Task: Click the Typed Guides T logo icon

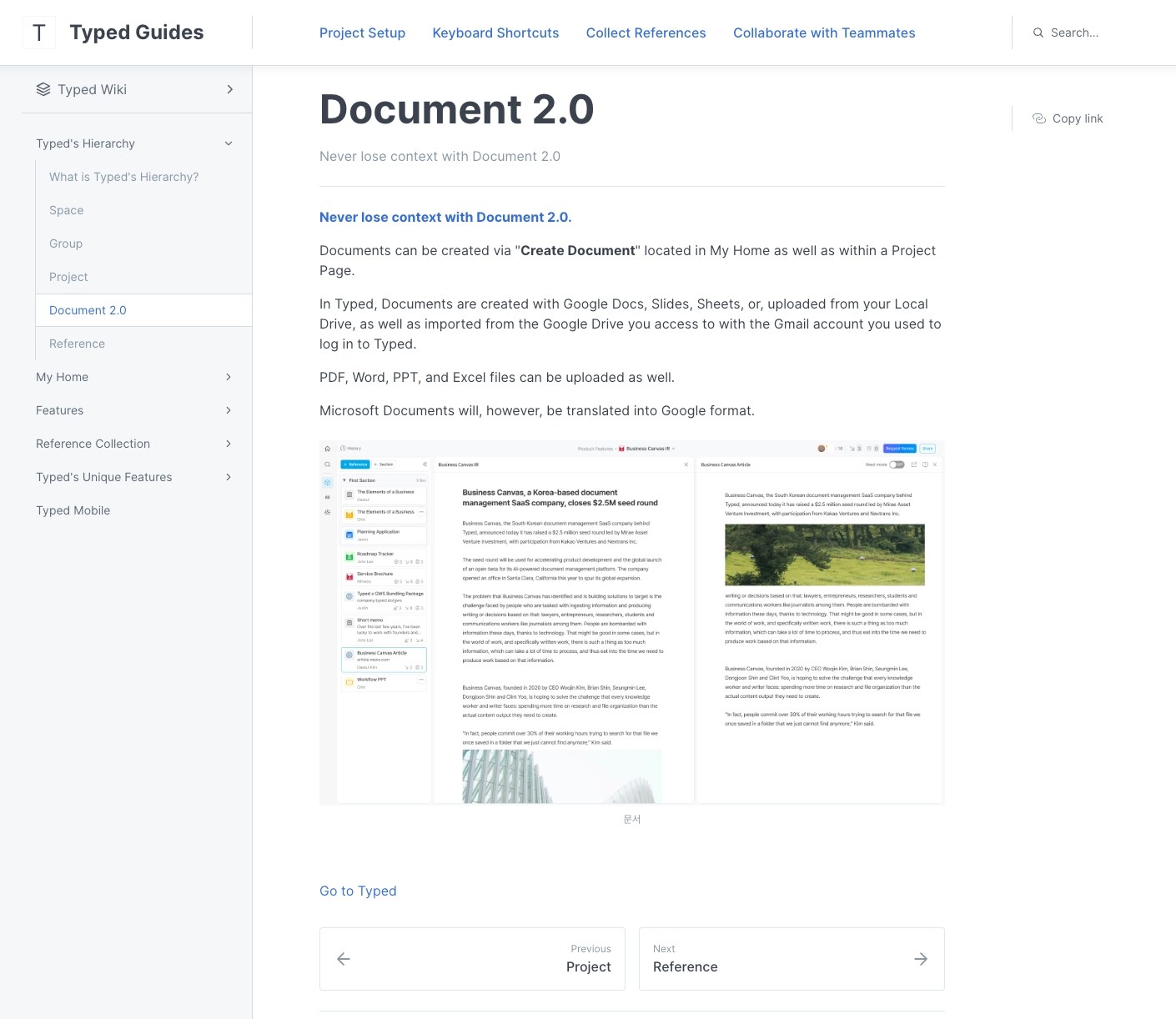Action: 38,33
